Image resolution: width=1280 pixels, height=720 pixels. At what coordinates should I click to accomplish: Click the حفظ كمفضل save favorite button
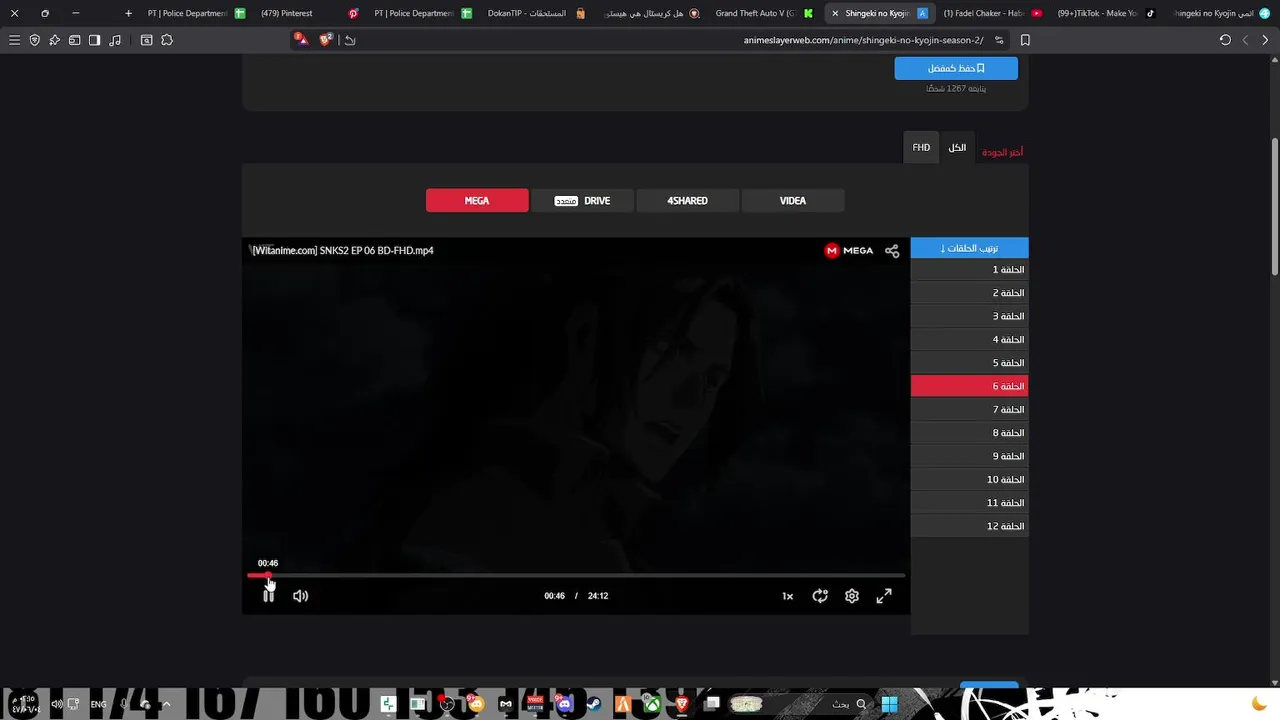click(x=956, y=68)
